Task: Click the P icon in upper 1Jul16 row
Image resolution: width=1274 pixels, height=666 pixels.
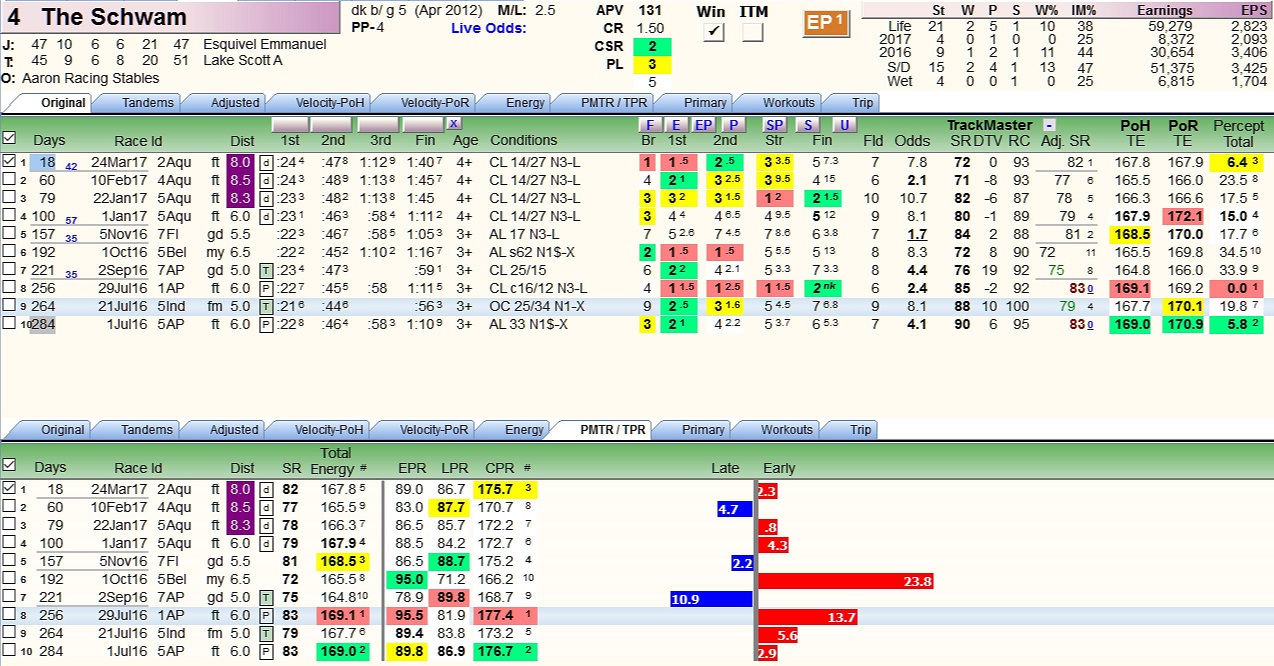Action: tap(266, 324)
